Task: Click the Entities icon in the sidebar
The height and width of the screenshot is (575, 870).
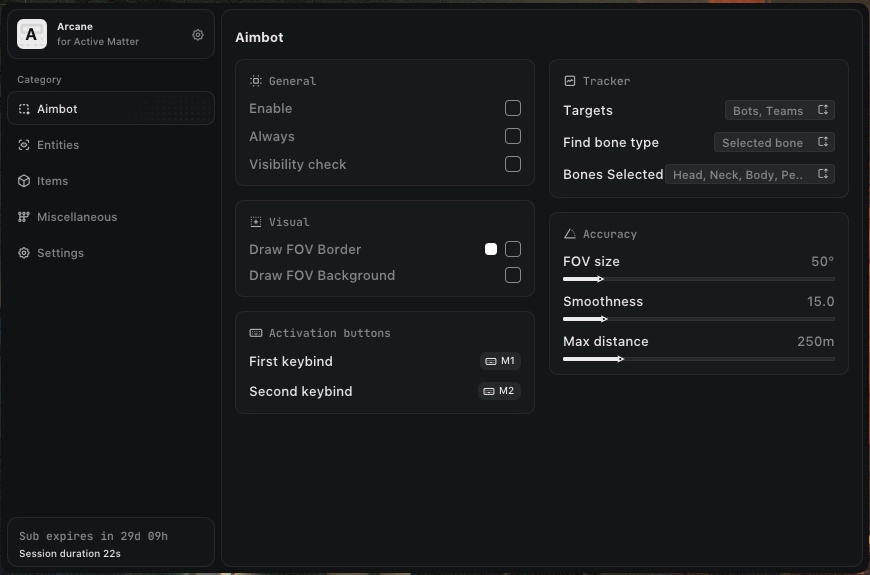Action: tap(24, 145)
